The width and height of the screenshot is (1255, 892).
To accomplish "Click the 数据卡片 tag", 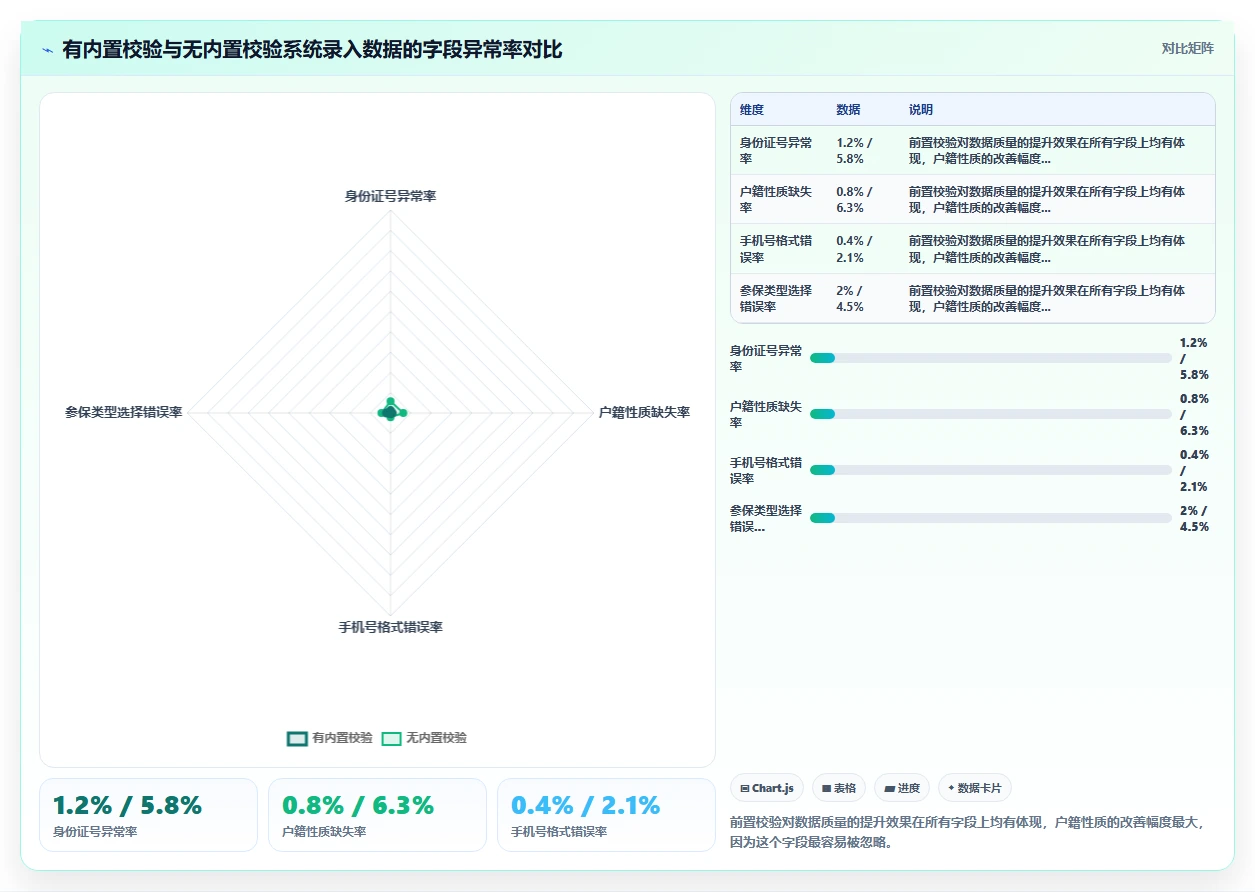I will 975,788.
